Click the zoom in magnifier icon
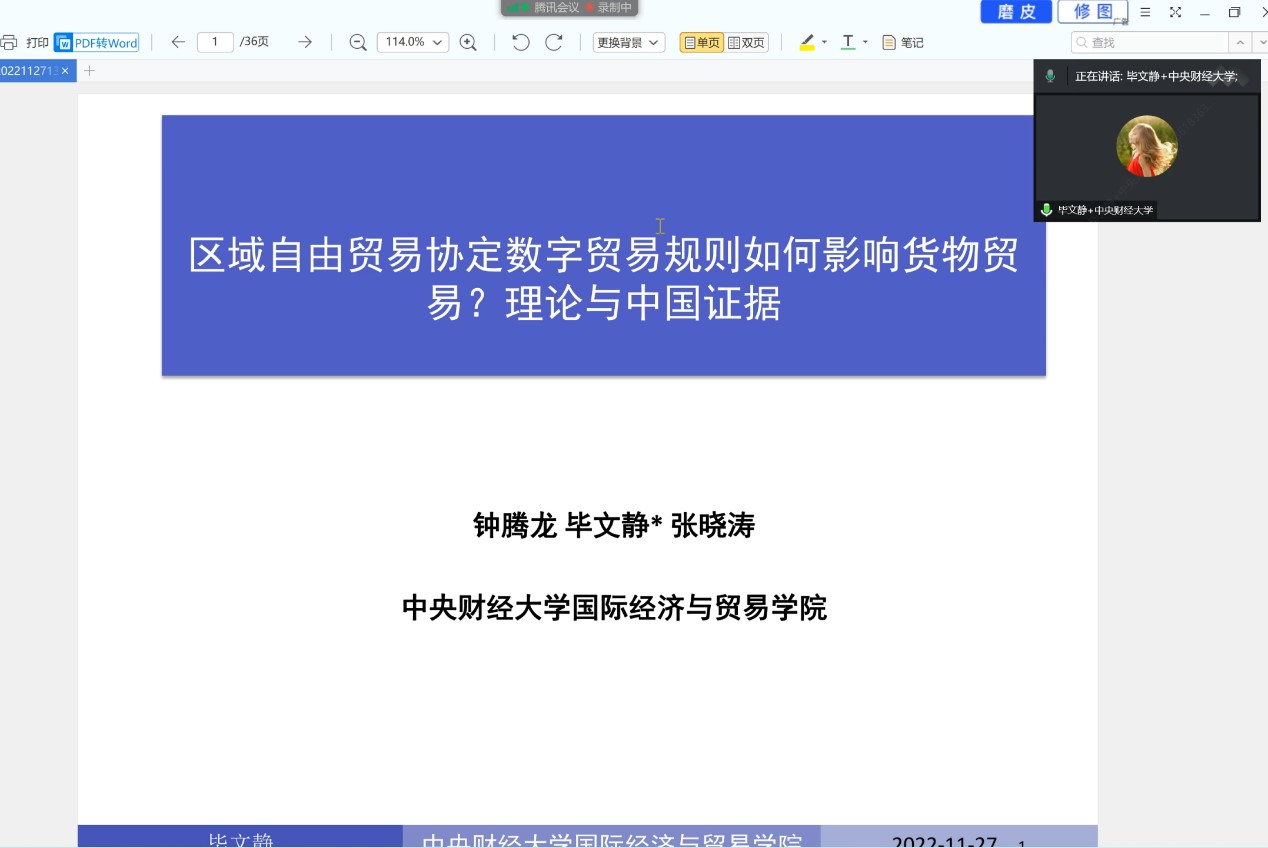Viewport: 1268px width, 848px height. 467,42
